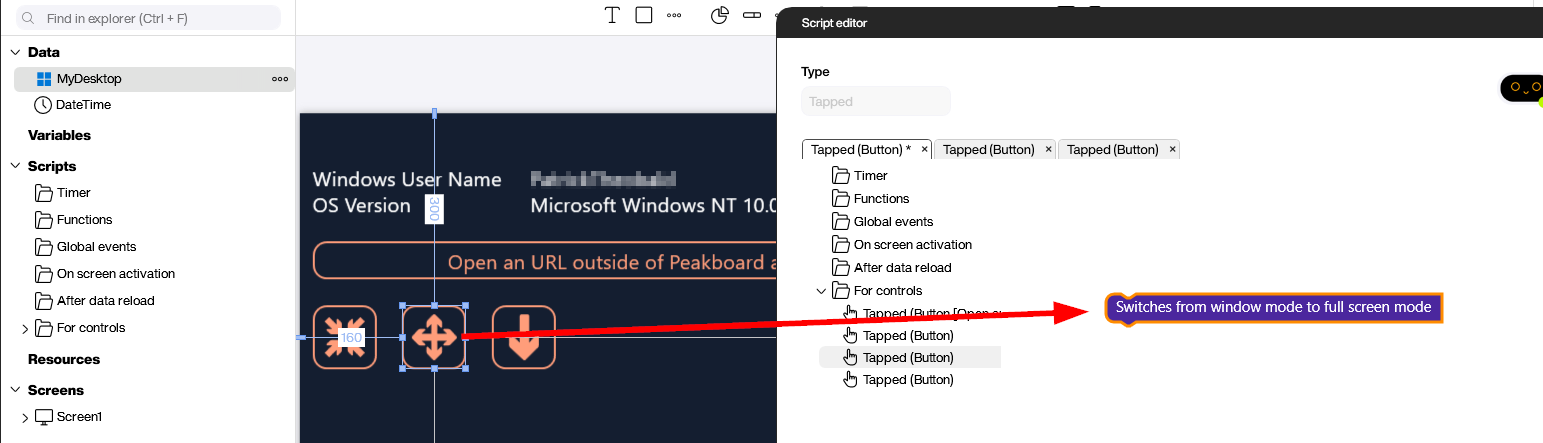The height and width of the screenshot is (443, 1543).
Task: Click the owl face widget at right edge
Action: [x=1521, y=88]
